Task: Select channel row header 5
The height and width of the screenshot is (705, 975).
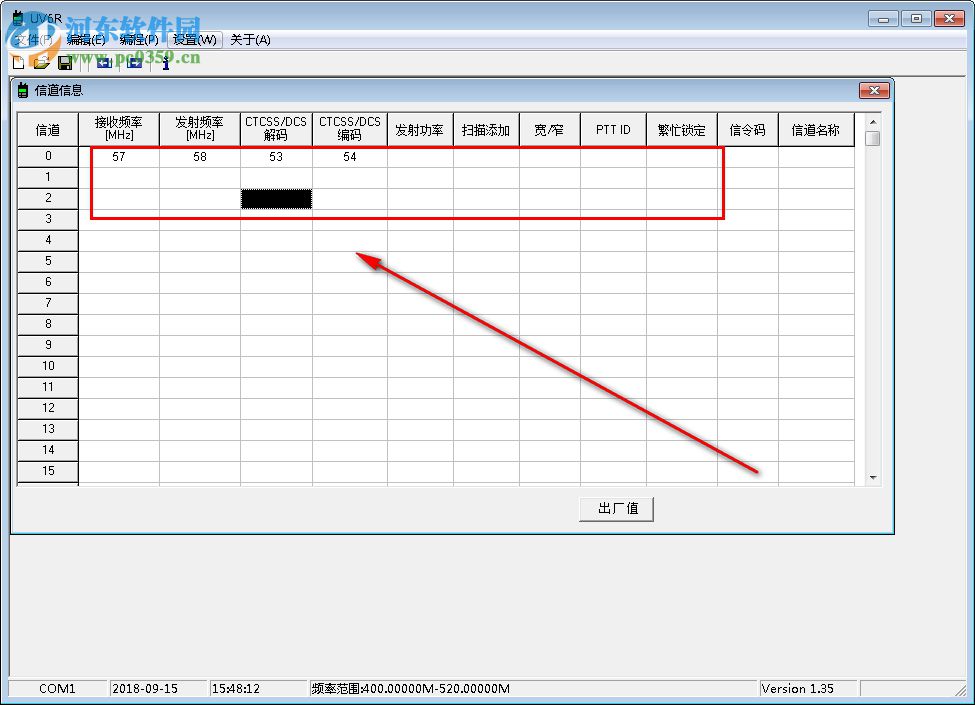Action: 48,261
